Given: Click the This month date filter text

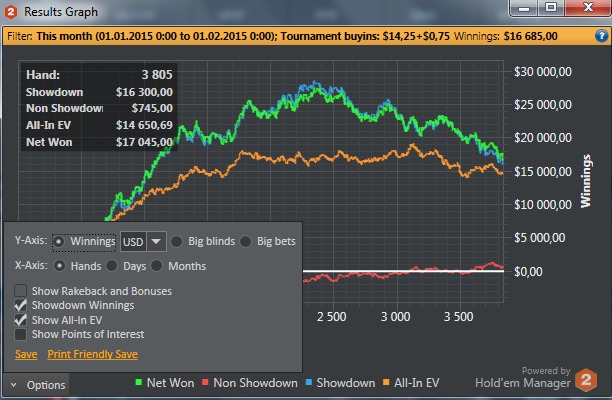Looking at the screenshot, I should (x=157, y=36).
